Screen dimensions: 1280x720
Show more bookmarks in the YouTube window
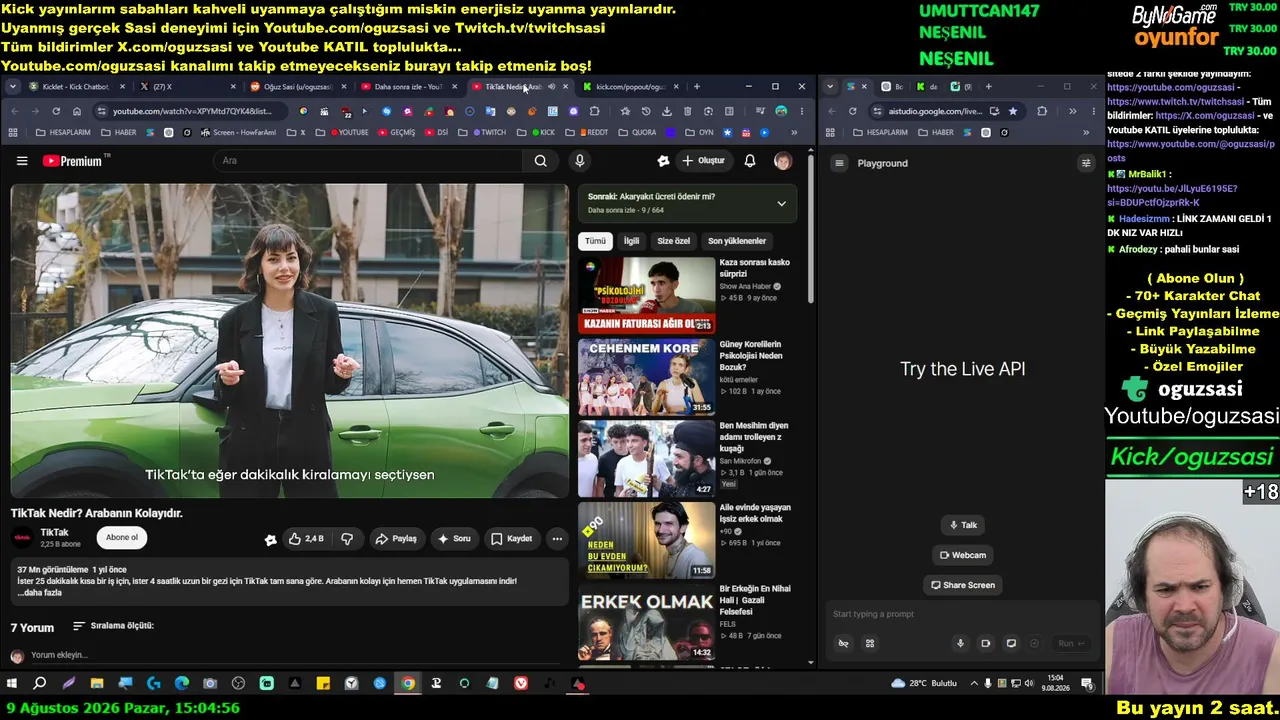794,132
